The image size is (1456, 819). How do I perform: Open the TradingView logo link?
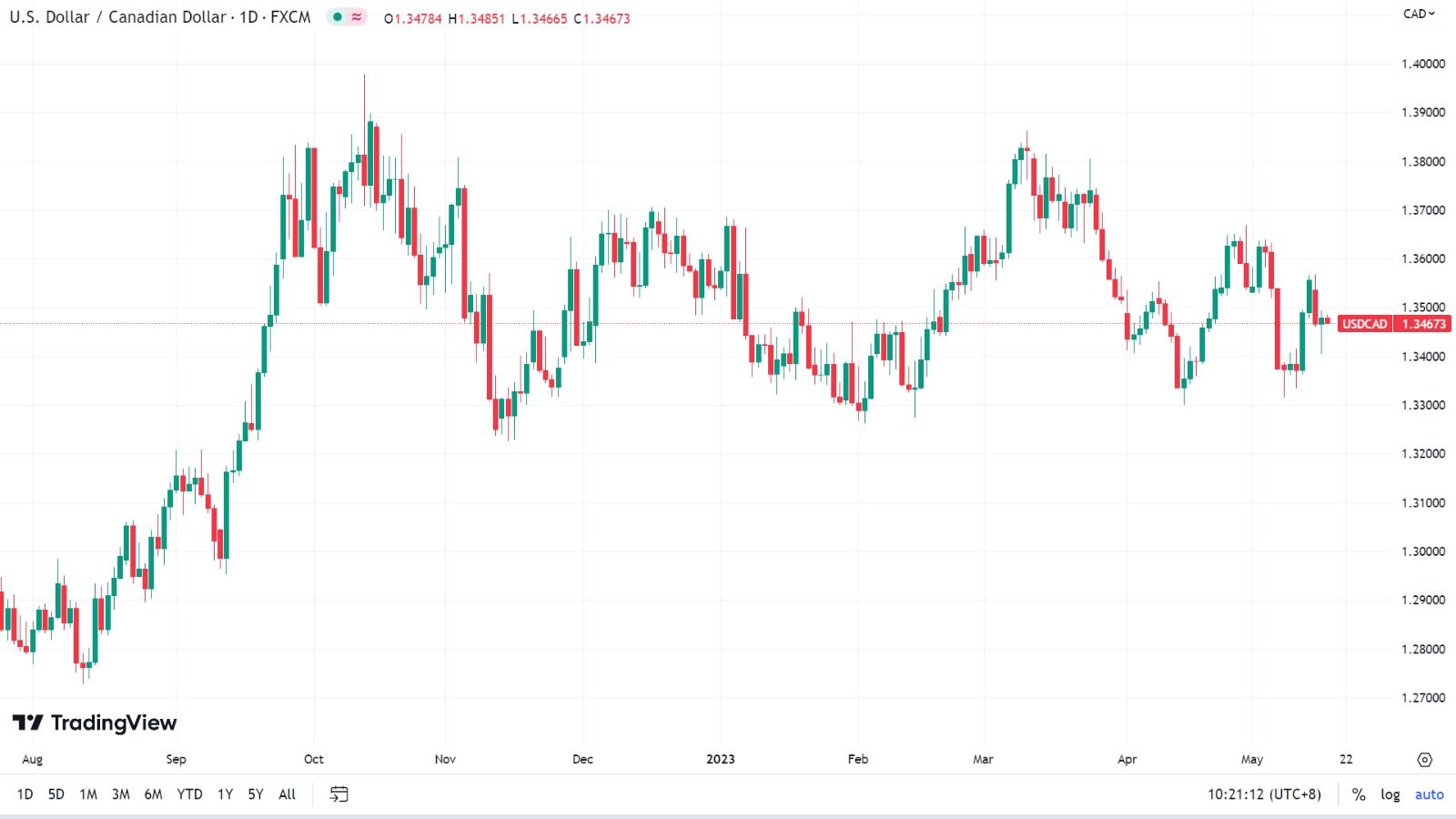coord(95,723)
